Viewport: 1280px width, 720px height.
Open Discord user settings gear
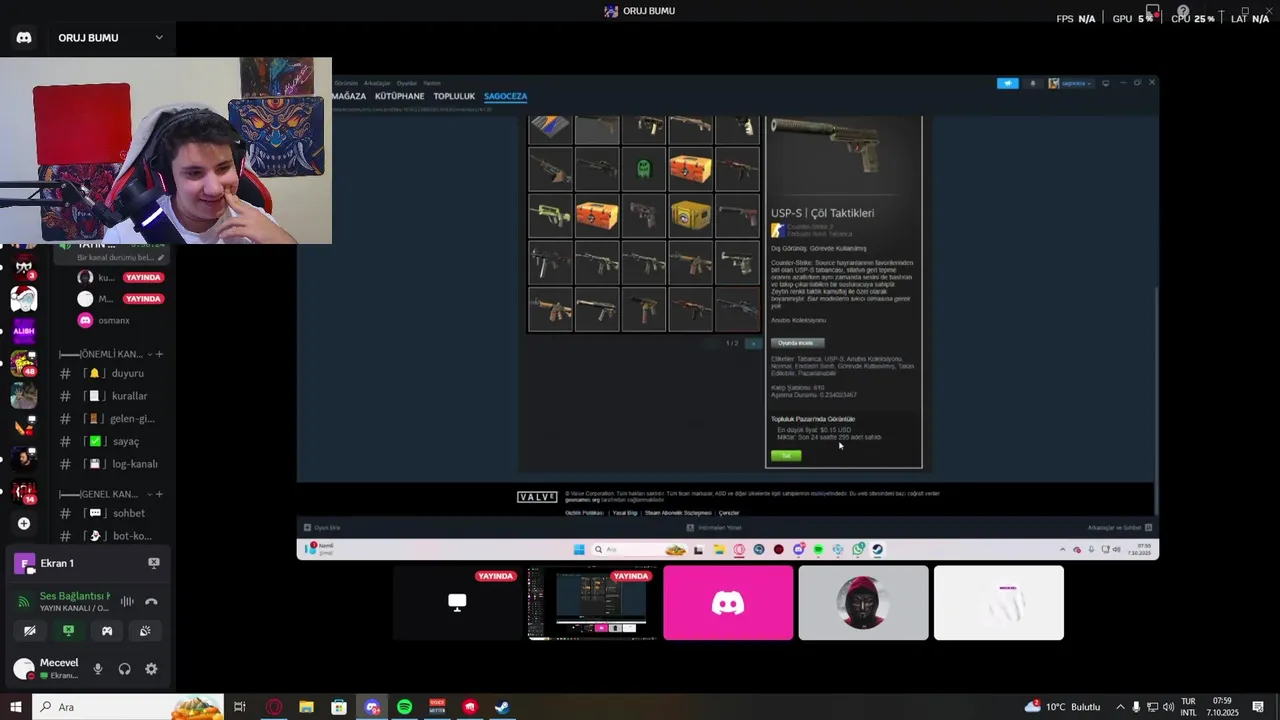151,669
